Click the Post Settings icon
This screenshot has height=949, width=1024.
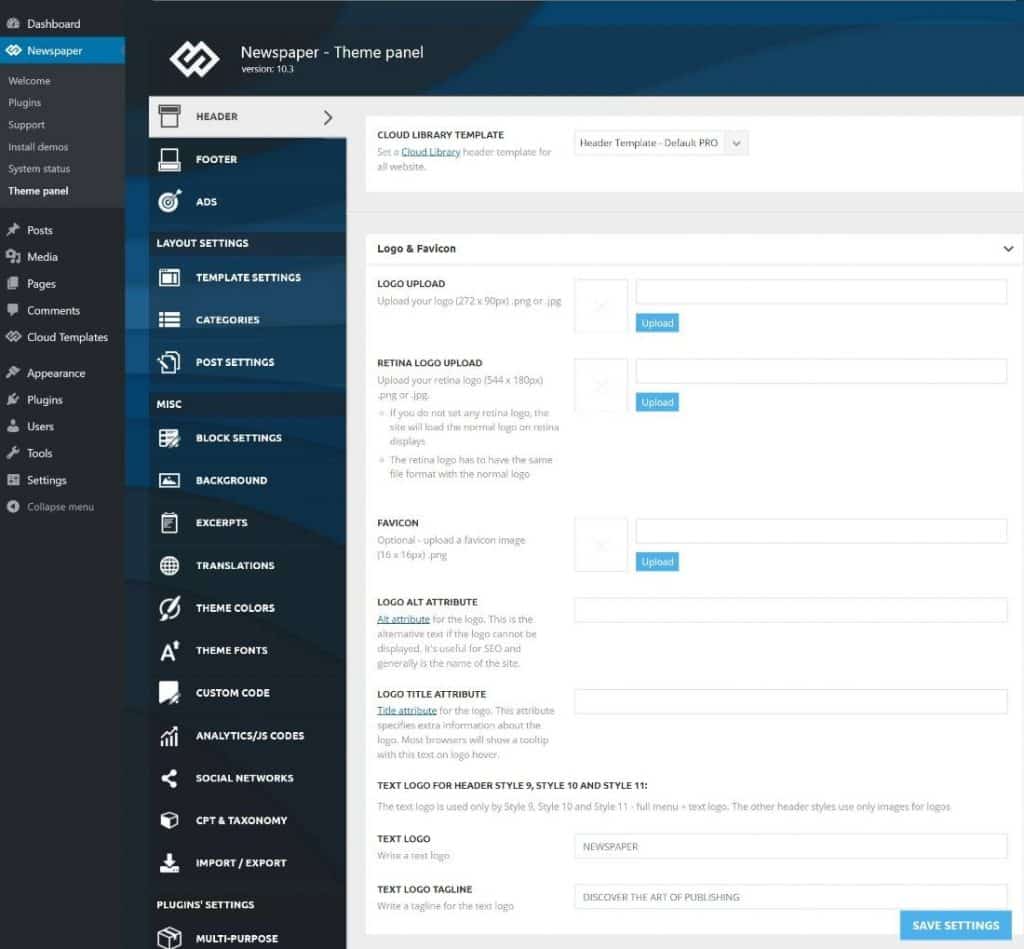tap(169, 362)
